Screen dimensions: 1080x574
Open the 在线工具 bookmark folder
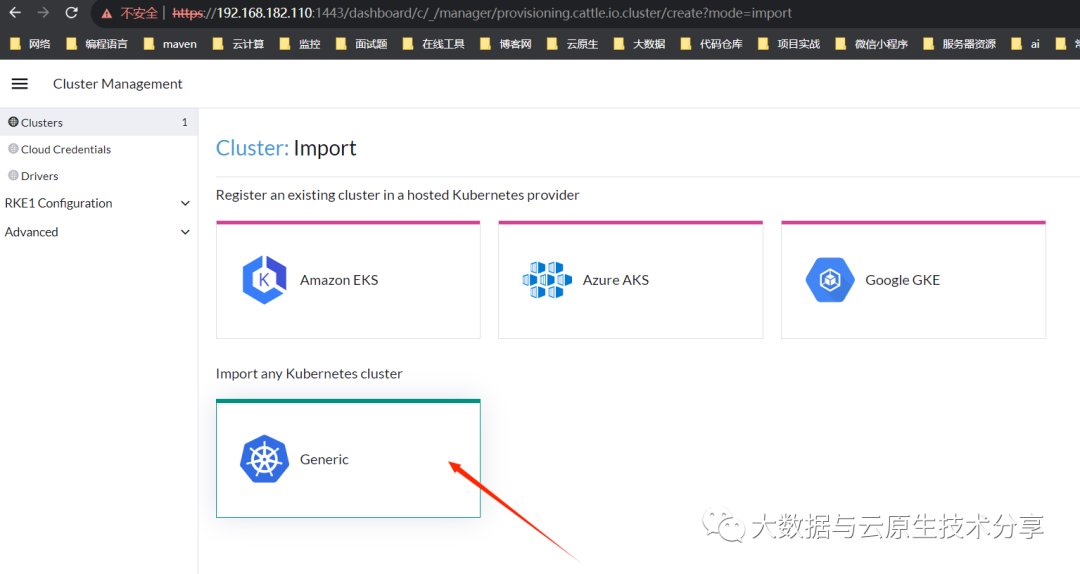pos(433,44)
